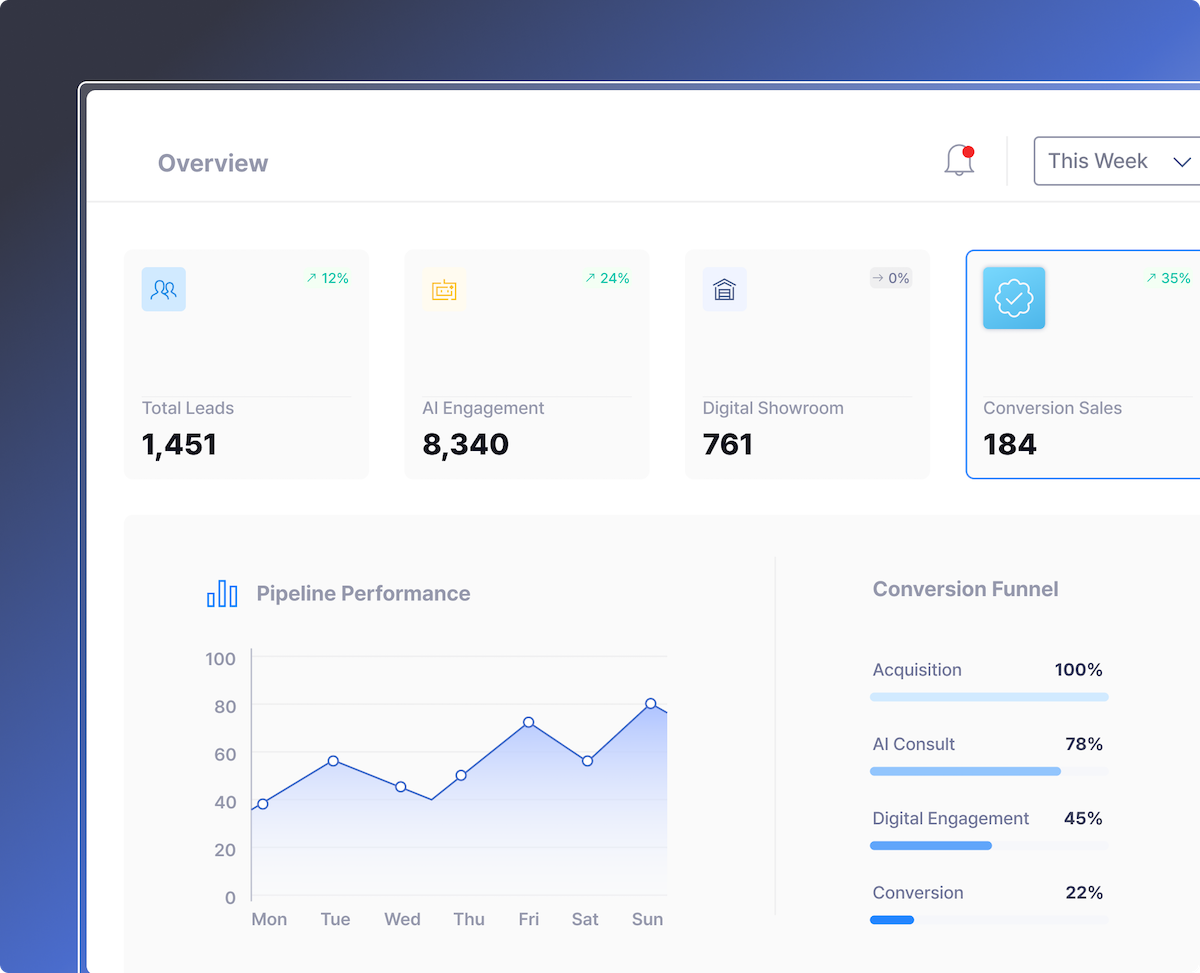The height and width of the screenshot is (973, 1200).
Task: Select the Overview heading tab
Action: pyautogui.click(x=213, y=163)
